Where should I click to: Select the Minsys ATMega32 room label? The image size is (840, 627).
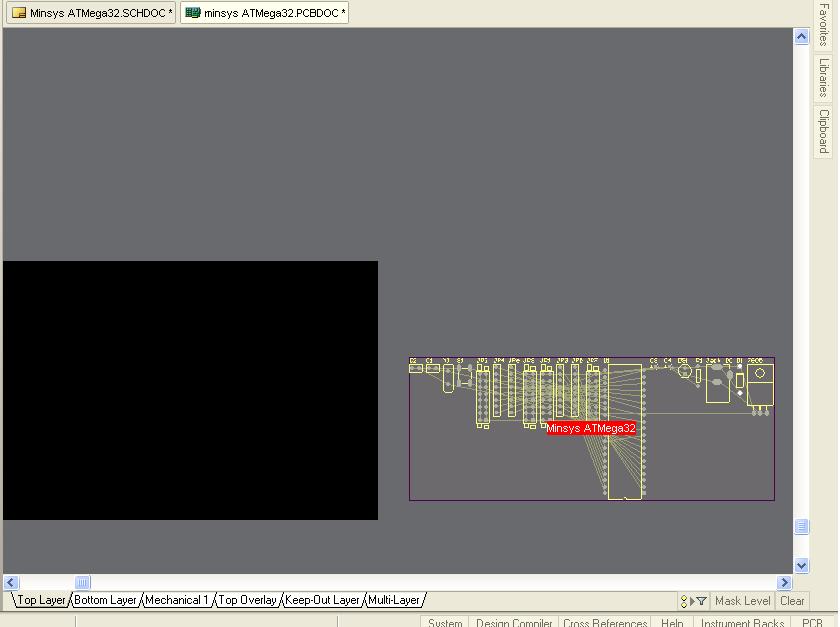(x=592, y=428)
